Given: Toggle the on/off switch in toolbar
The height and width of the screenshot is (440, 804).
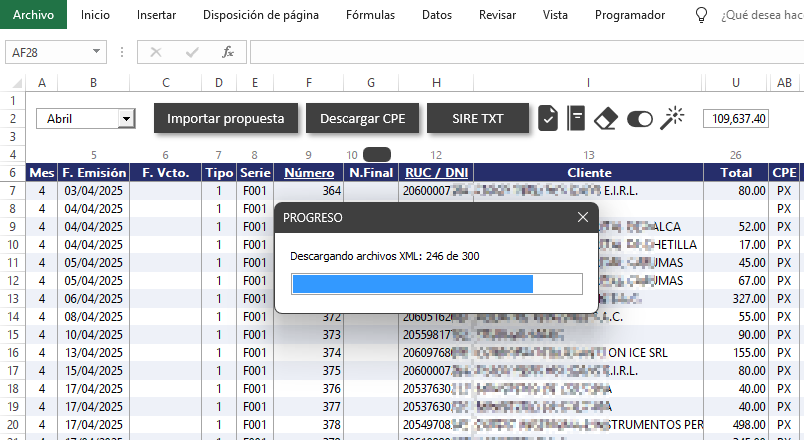Looking at the screenshot, I should (639, 119).
